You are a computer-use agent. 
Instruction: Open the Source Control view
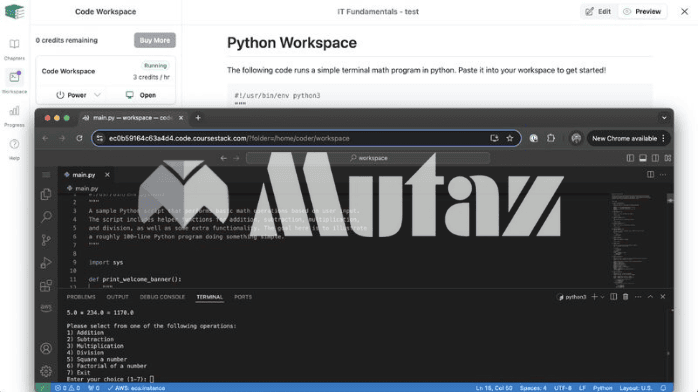point(46,240)
